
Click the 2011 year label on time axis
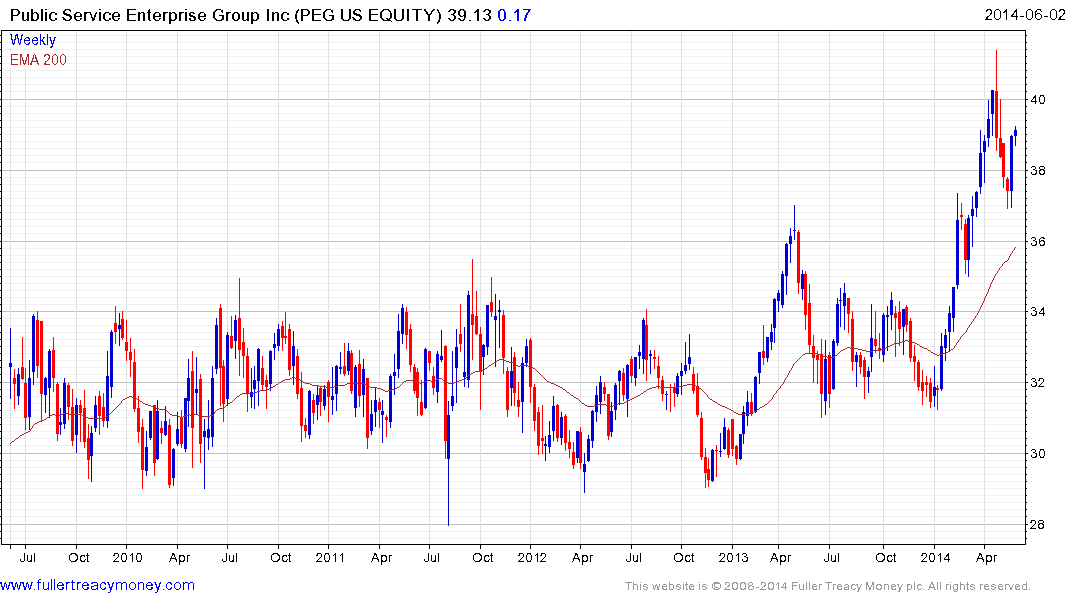pos(330,557)
